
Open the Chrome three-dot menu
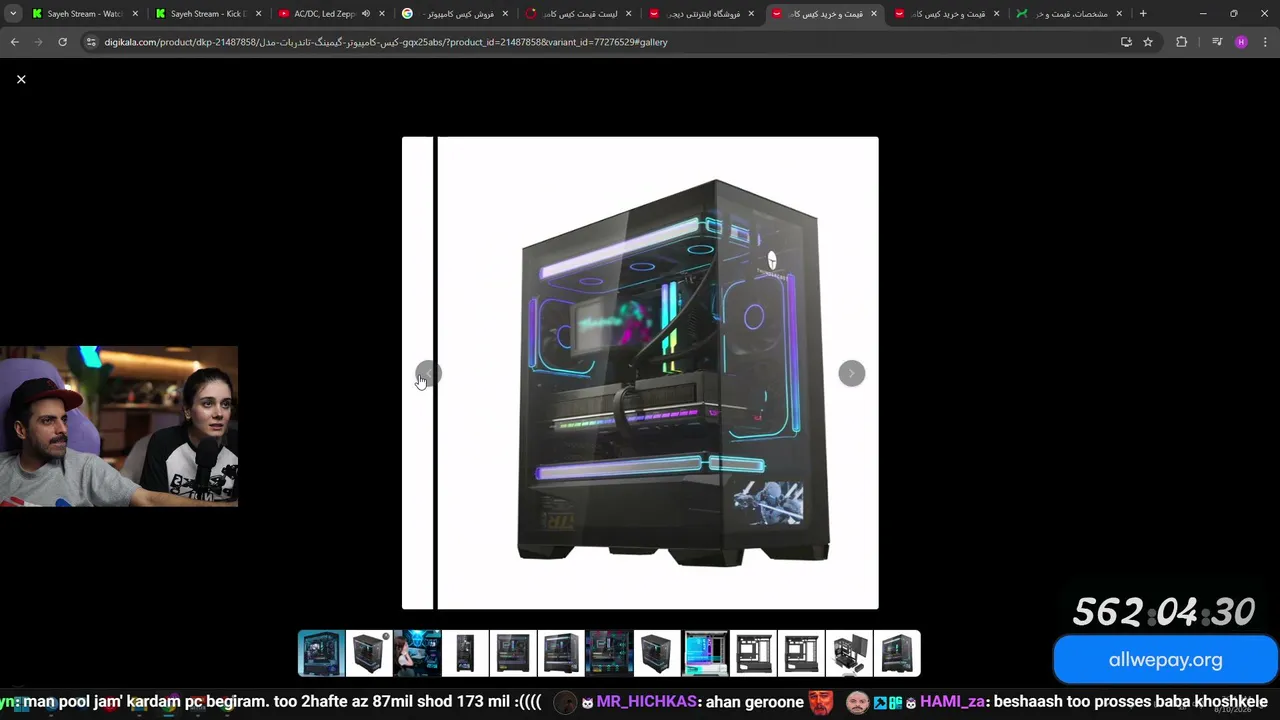point(1265,42)
